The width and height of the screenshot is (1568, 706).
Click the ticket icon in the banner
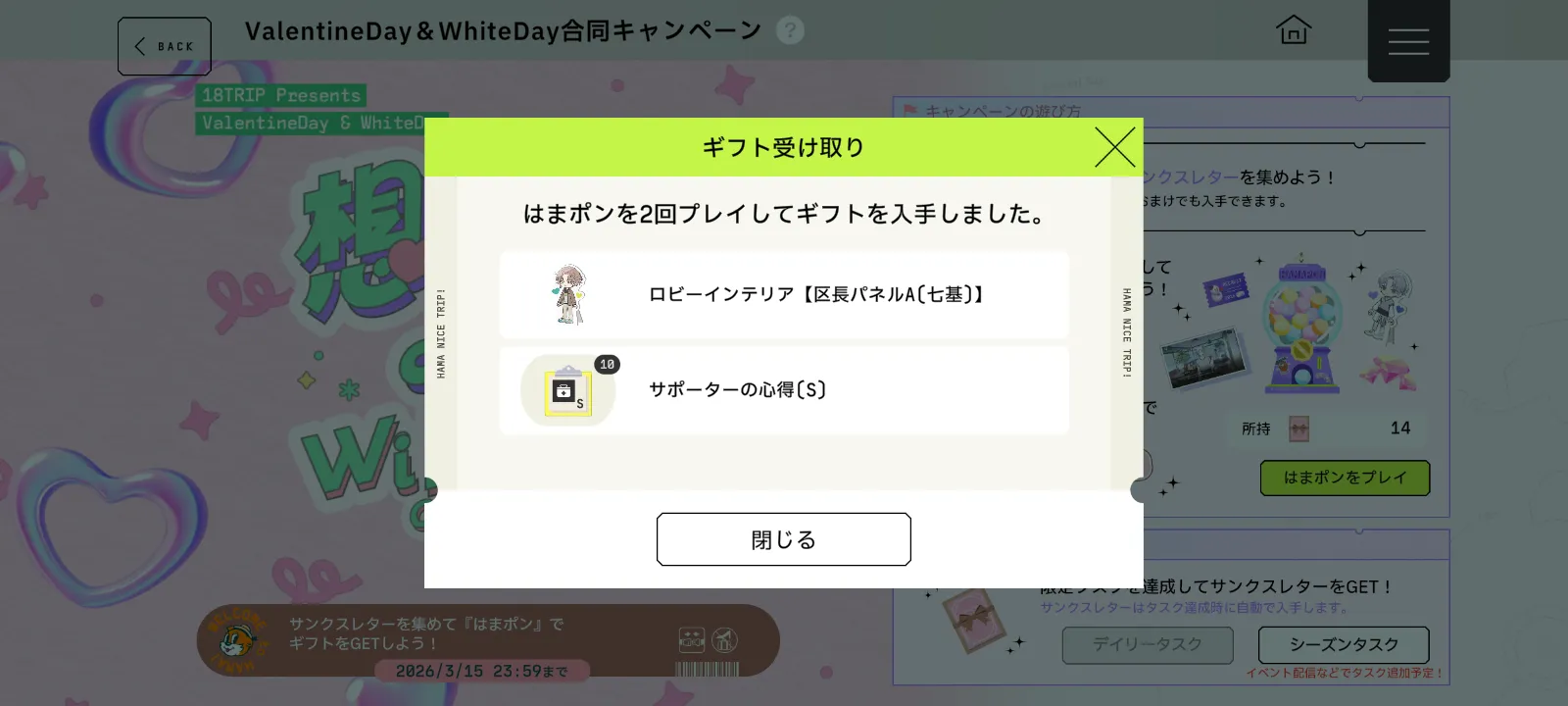click(x=692, y=640)
